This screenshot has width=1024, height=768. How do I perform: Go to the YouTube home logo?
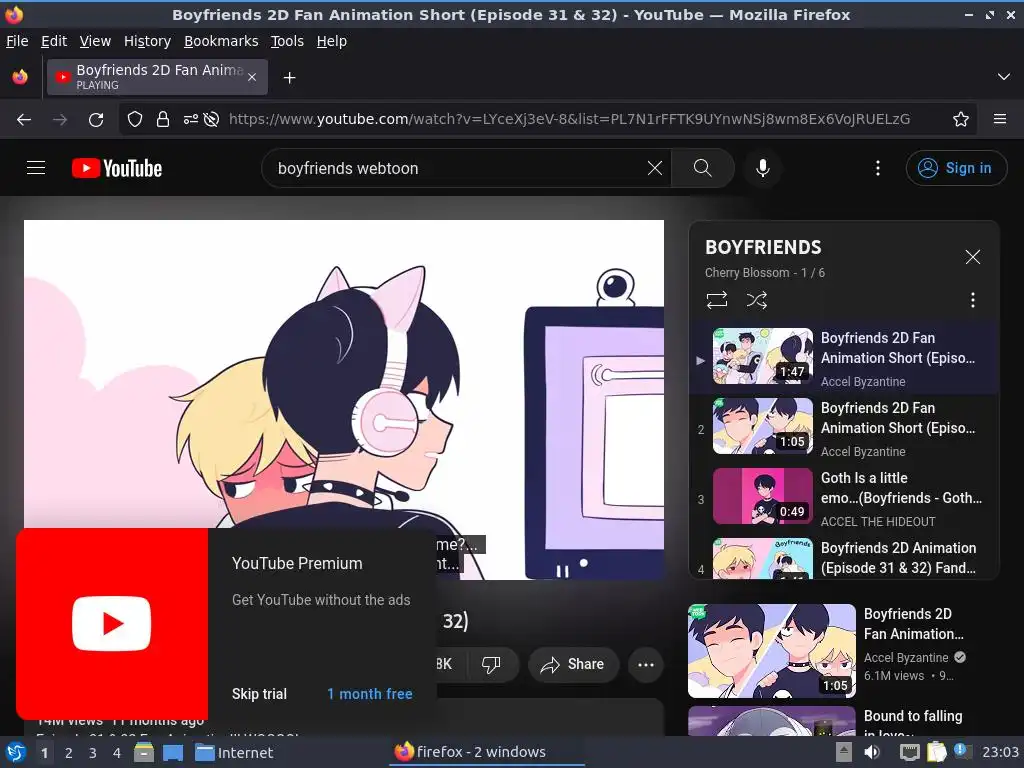click(117, 168)
